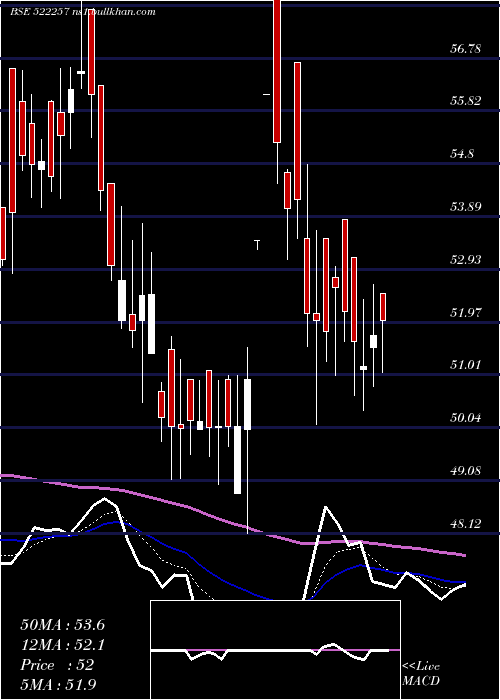
Task: Click the <<Live MACD label
Action: click(421, 673)
